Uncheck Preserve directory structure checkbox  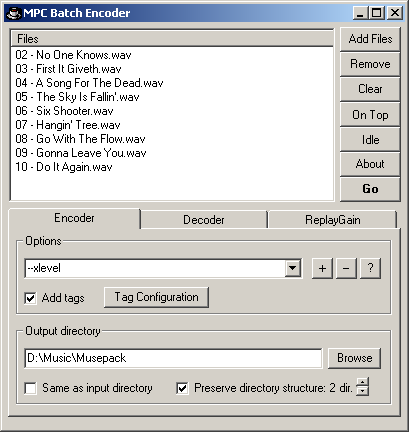[182, 388]
